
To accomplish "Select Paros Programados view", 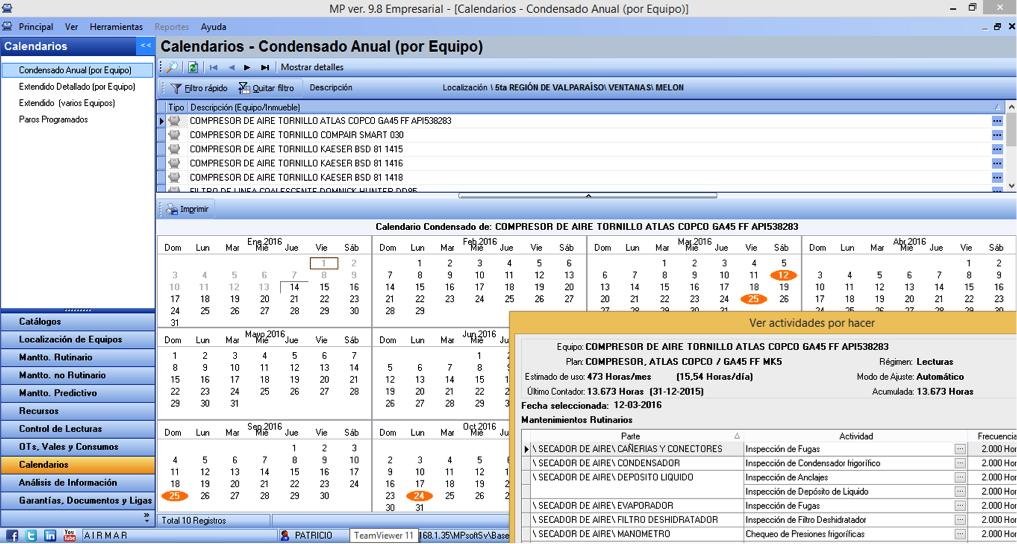I will (x=53, y=120).
